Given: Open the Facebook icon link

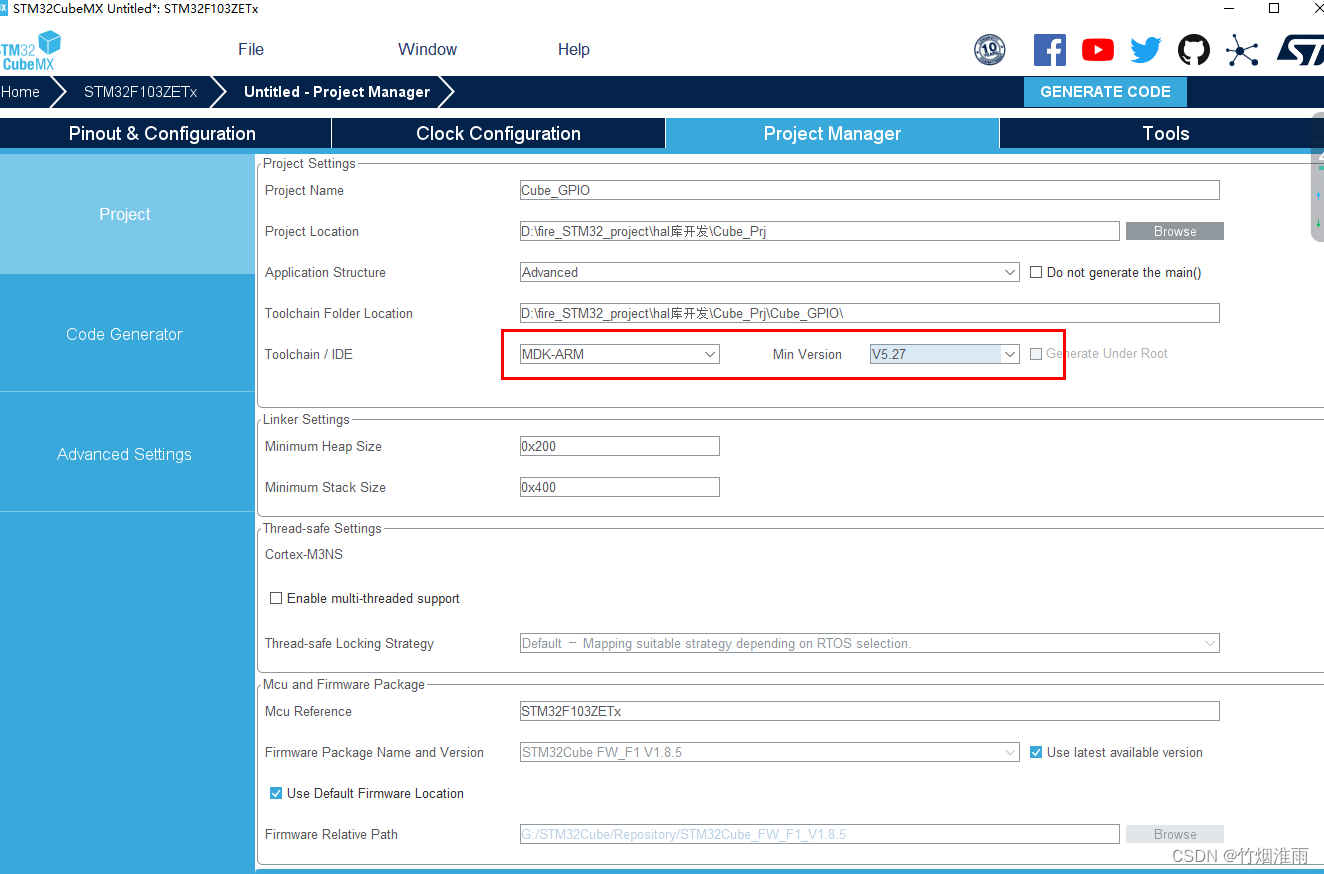Looking at the screenshot, I should pos(1050,50).
